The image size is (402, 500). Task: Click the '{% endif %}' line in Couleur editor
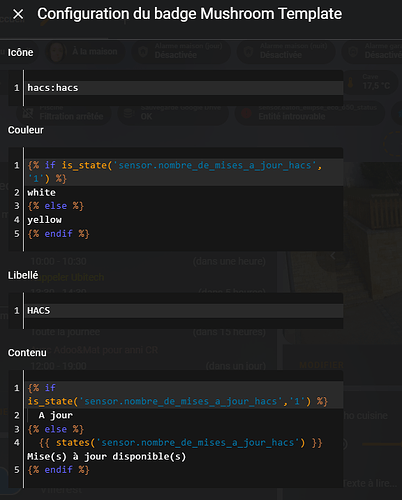point(58,234)
